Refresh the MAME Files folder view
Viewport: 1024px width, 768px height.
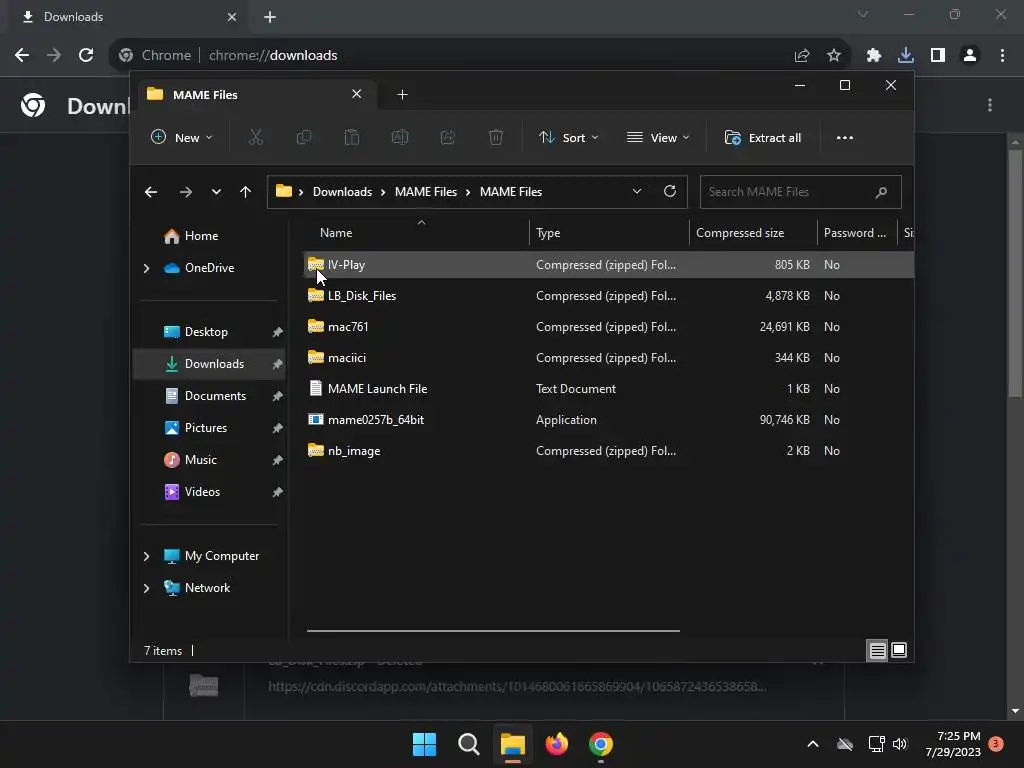coord(669,191)
